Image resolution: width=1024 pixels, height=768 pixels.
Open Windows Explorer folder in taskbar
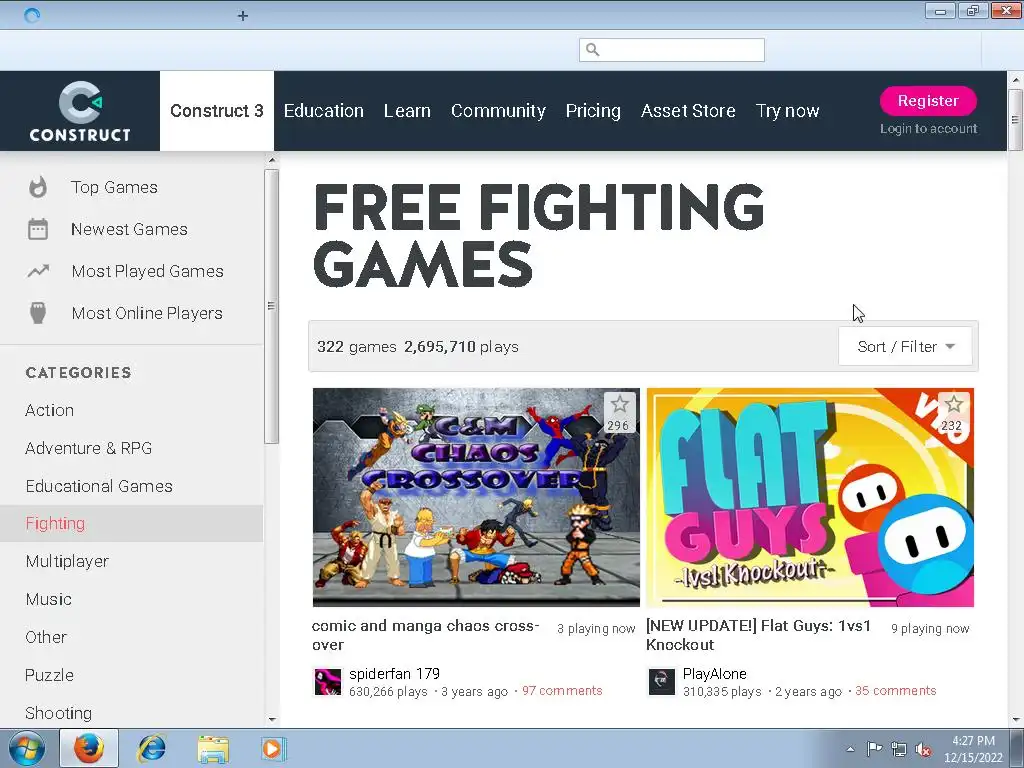tap(213, 749)
